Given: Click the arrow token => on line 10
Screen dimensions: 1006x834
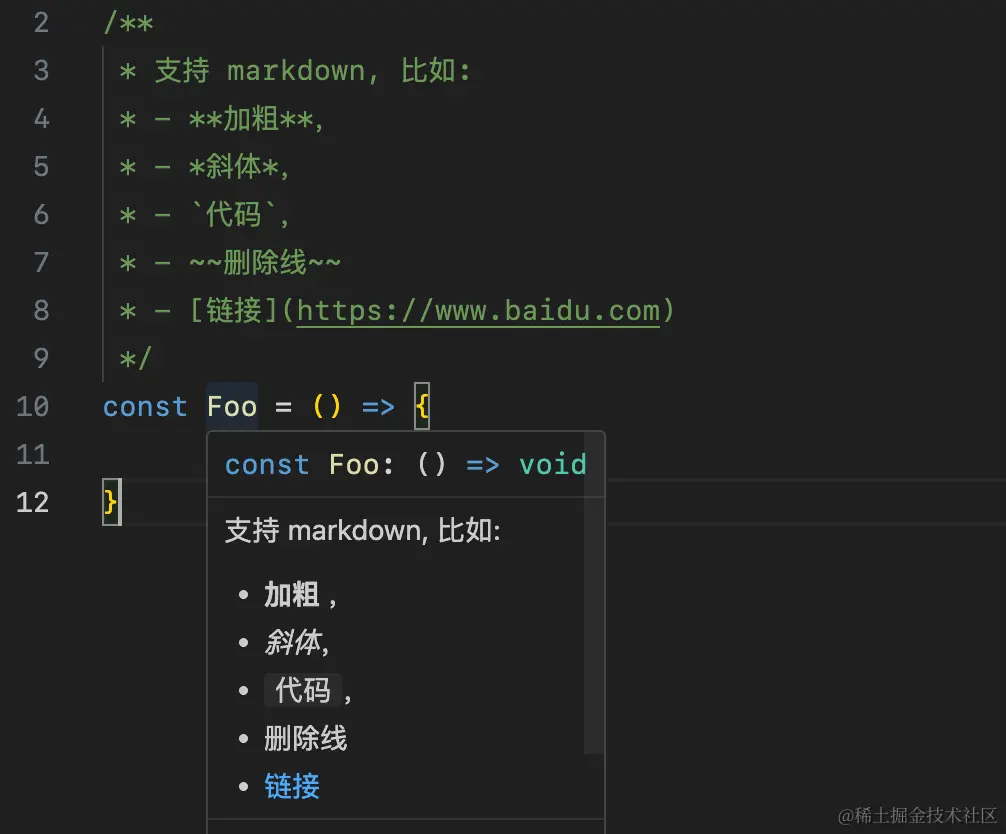Looking at the screenshot, I should click(x=379, y=406).
